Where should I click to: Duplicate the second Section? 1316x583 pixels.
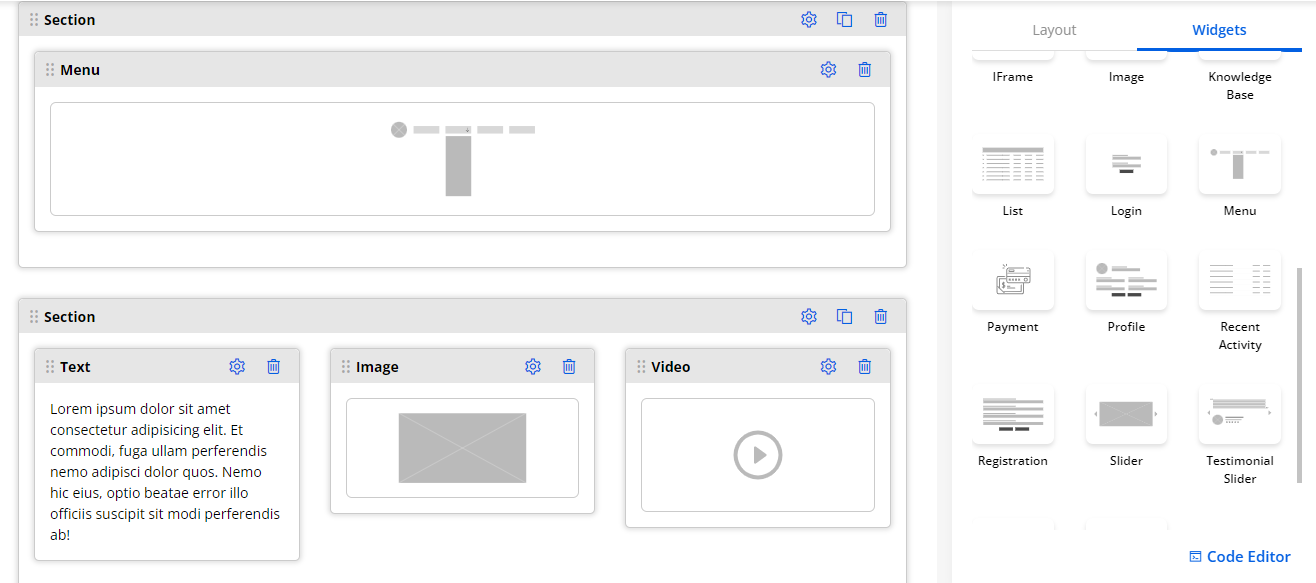click(x=845, y=317)
